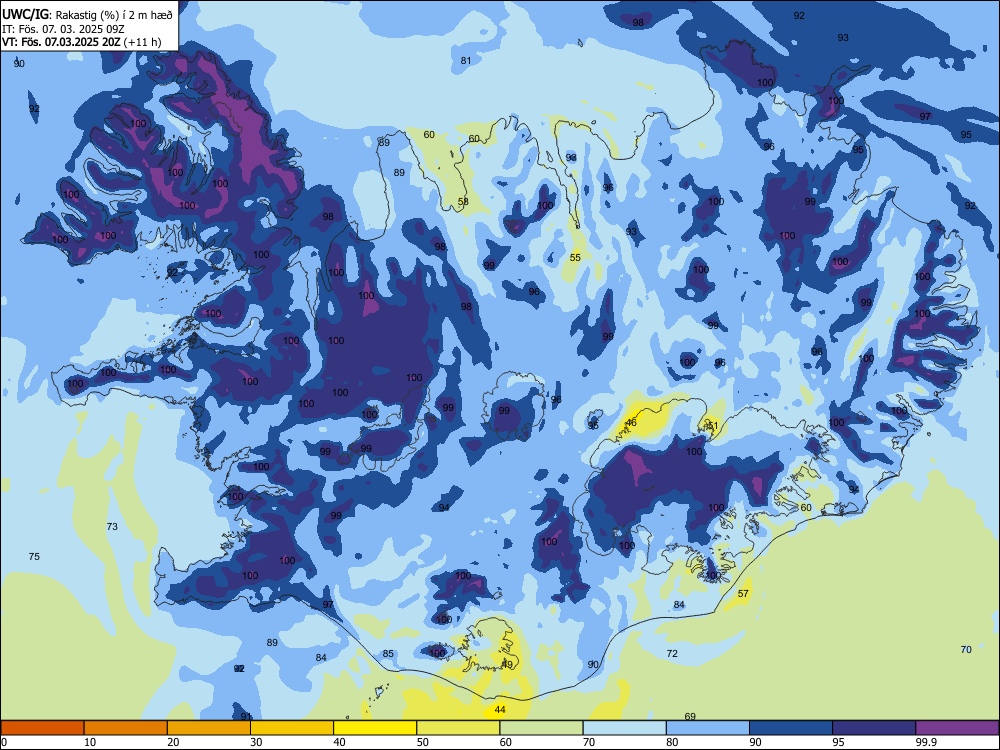Screen dimensions: 1000x750
Task: Click the '69' value near the legend
Action: 690,716
